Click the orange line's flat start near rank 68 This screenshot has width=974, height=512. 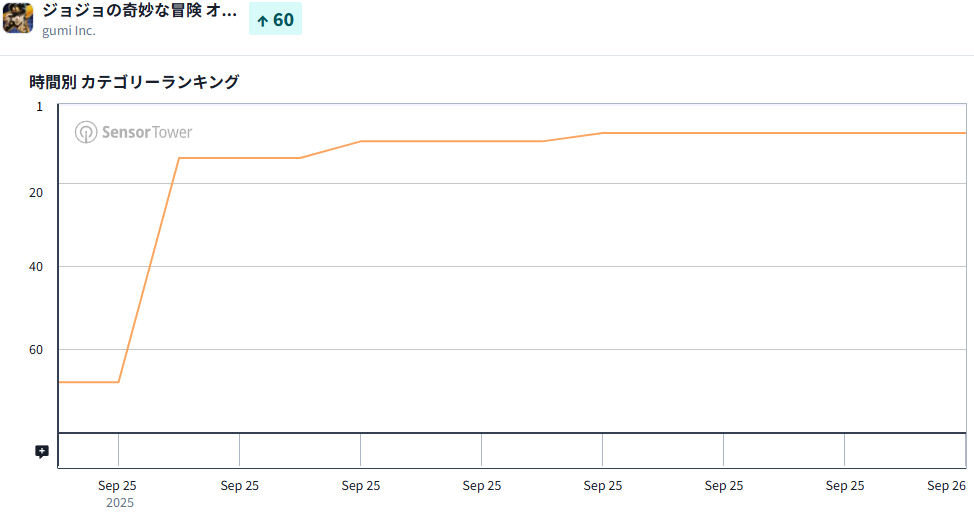point(88,382)
